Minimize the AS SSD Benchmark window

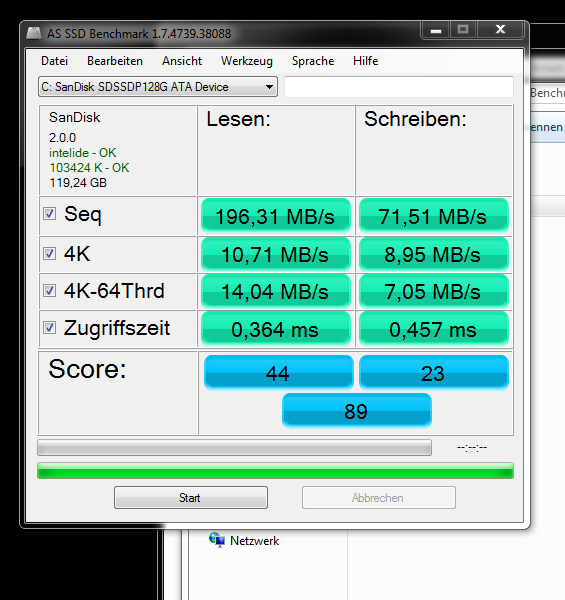(436, 30)
